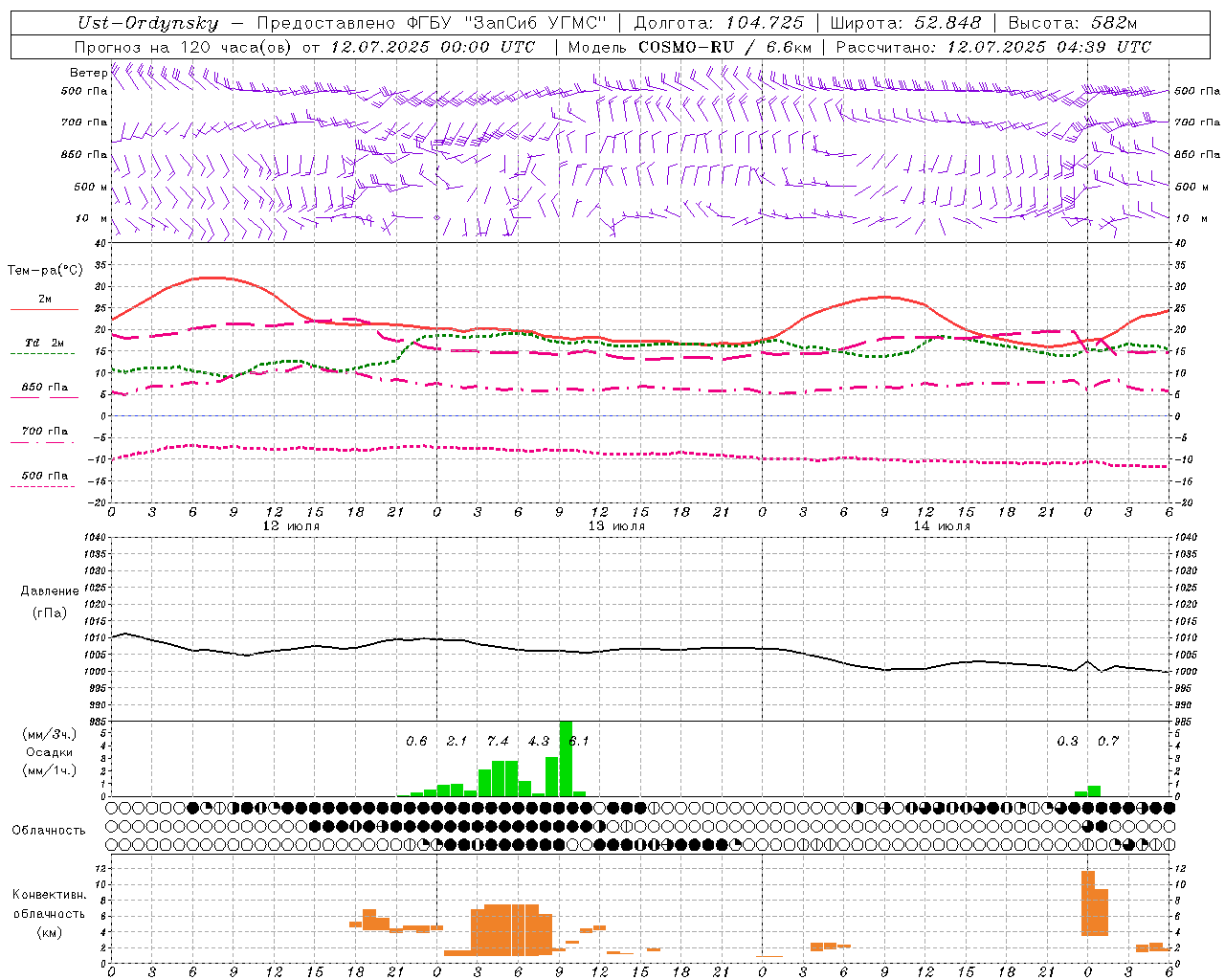
Task: Click the 7.4 precipitation total
Action: pyautogui.click(x=498, y=741)
